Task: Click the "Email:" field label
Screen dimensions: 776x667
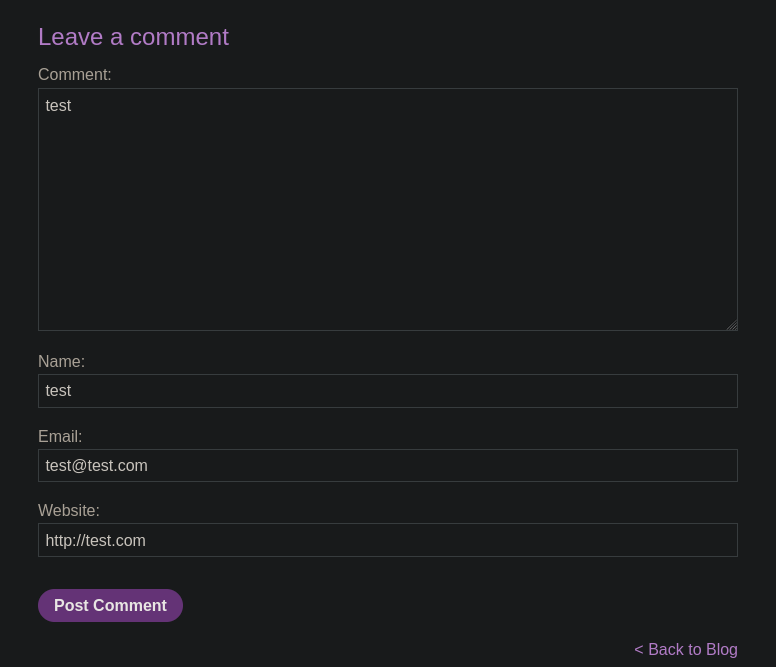Action: [60, 437]
